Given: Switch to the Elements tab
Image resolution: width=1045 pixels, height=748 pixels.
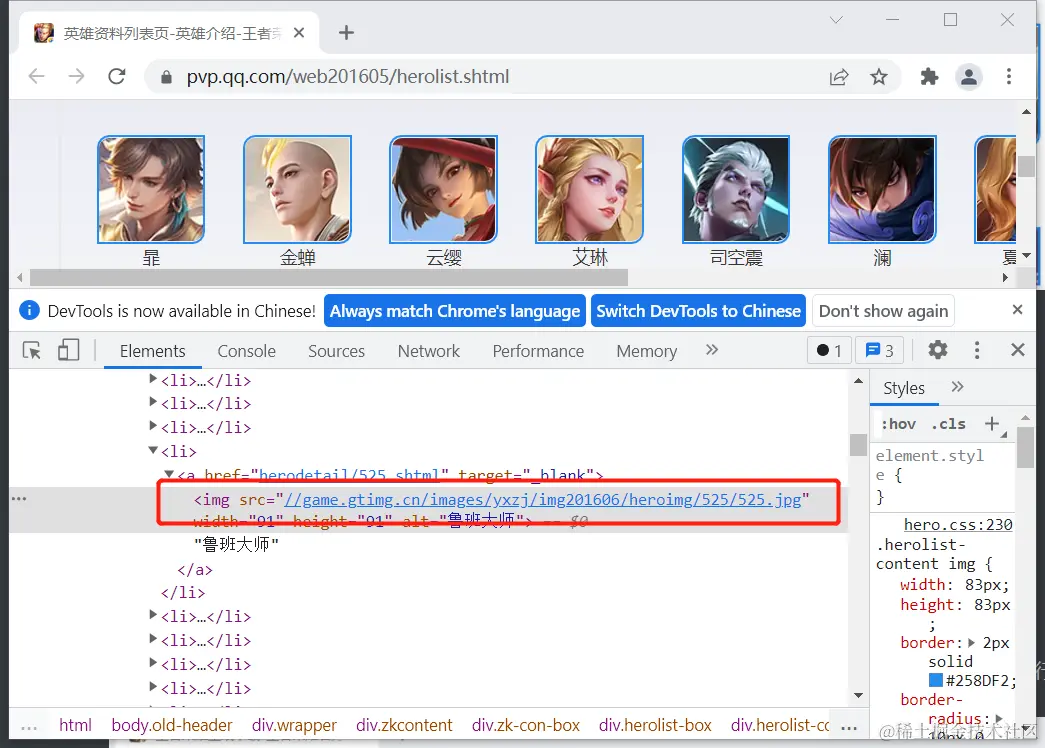Looking at the screenshot, I should click(153, 351).
